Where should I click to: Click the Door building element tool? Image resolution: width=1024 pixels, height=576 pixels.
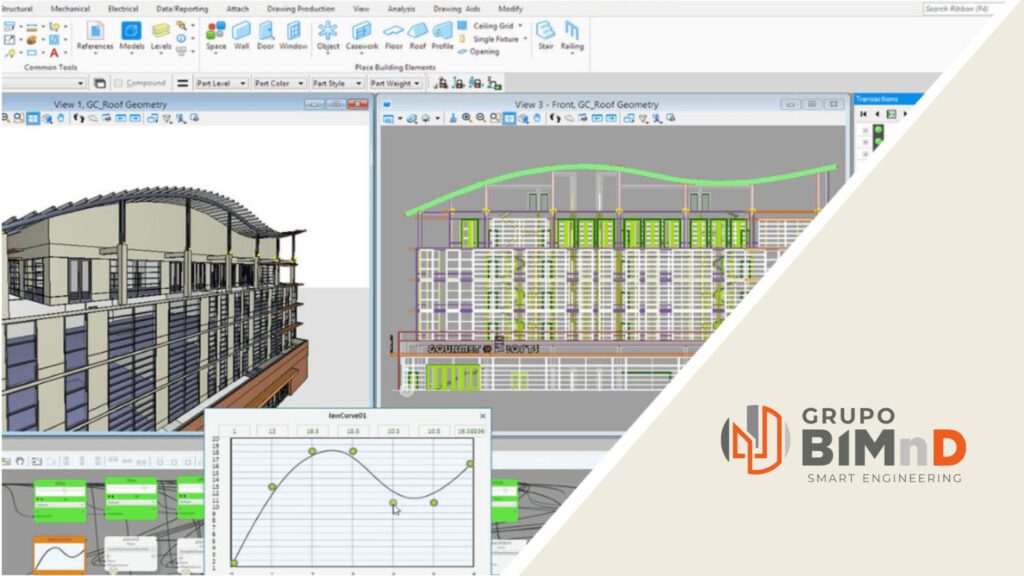[266, 34]
